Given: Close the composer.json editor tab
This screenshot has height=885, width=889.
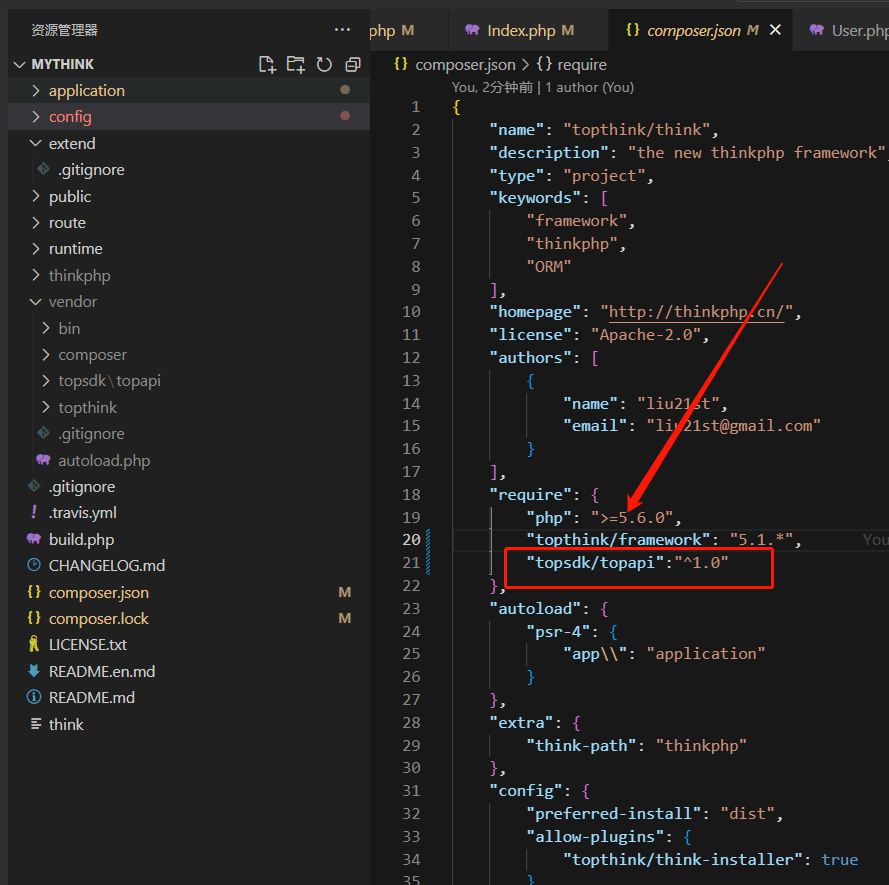Looking at the screenshot, I should pos(775,30).
